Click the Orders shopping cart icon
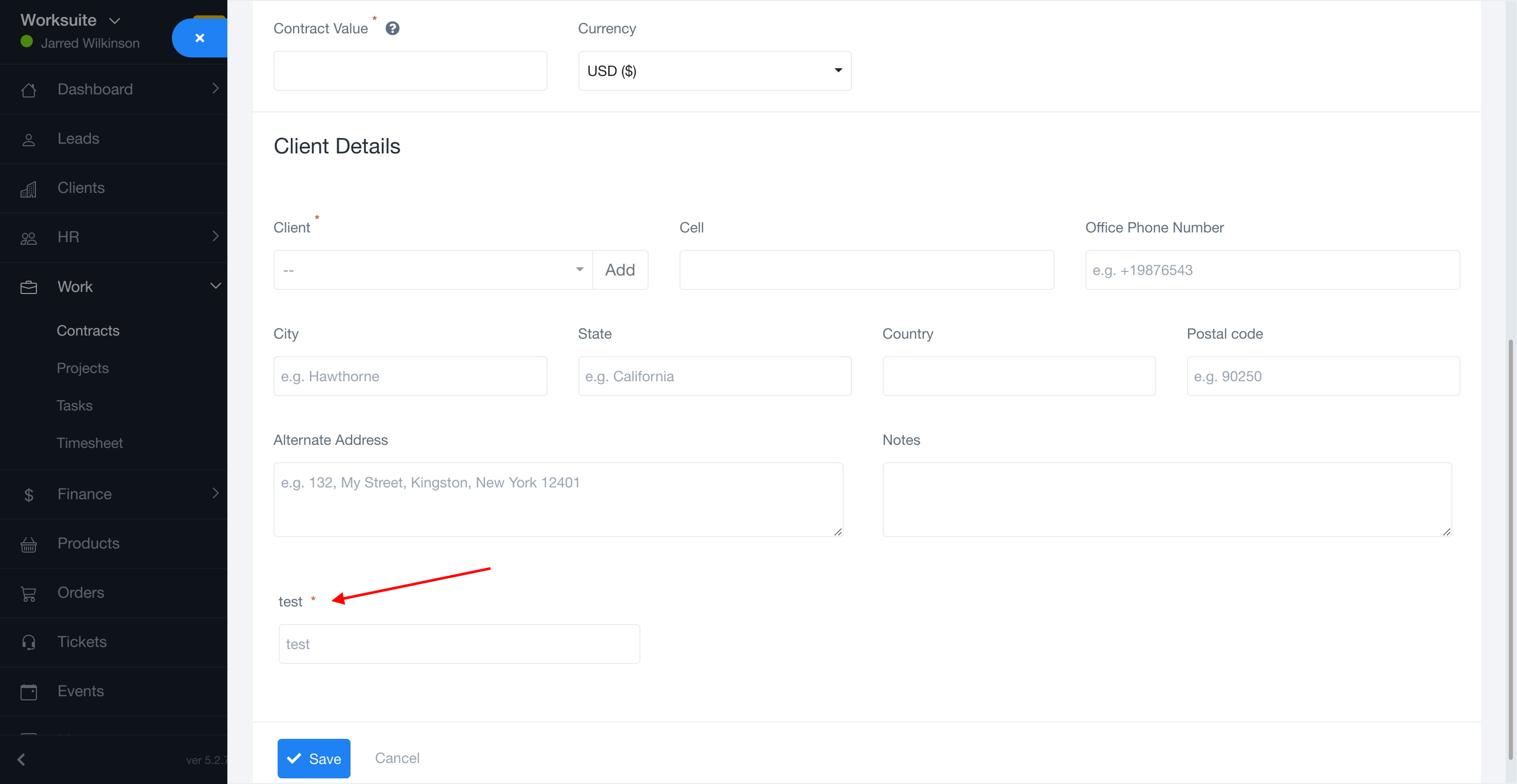 [x=28, y=593]
